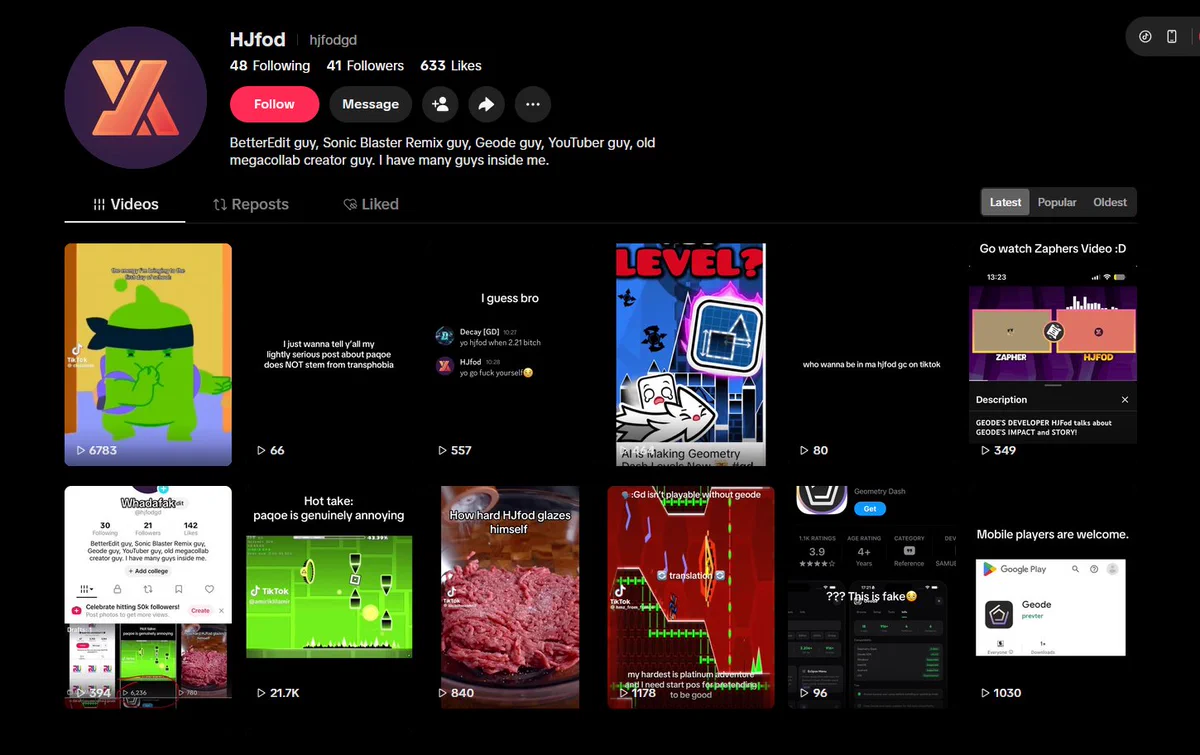
Task: Click the play count icon next to 21.7K
Action: [x=262, y=693]
